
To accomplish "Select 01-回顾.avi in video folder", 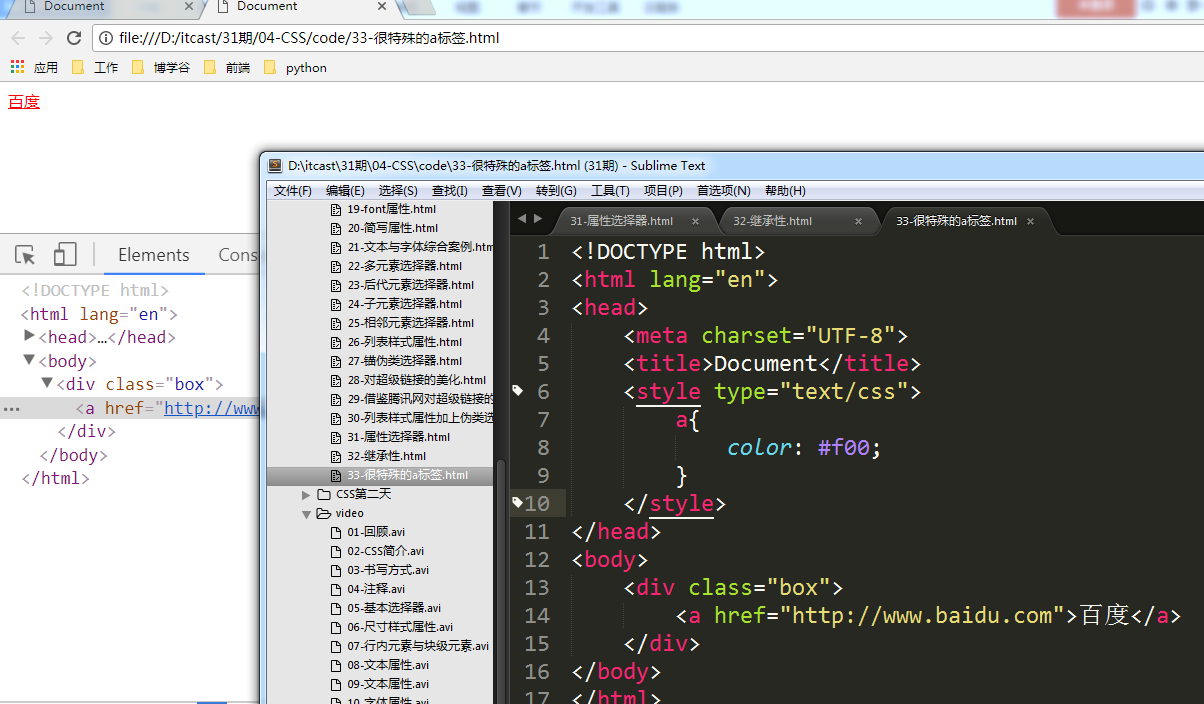I will click(x=375, y=532).
